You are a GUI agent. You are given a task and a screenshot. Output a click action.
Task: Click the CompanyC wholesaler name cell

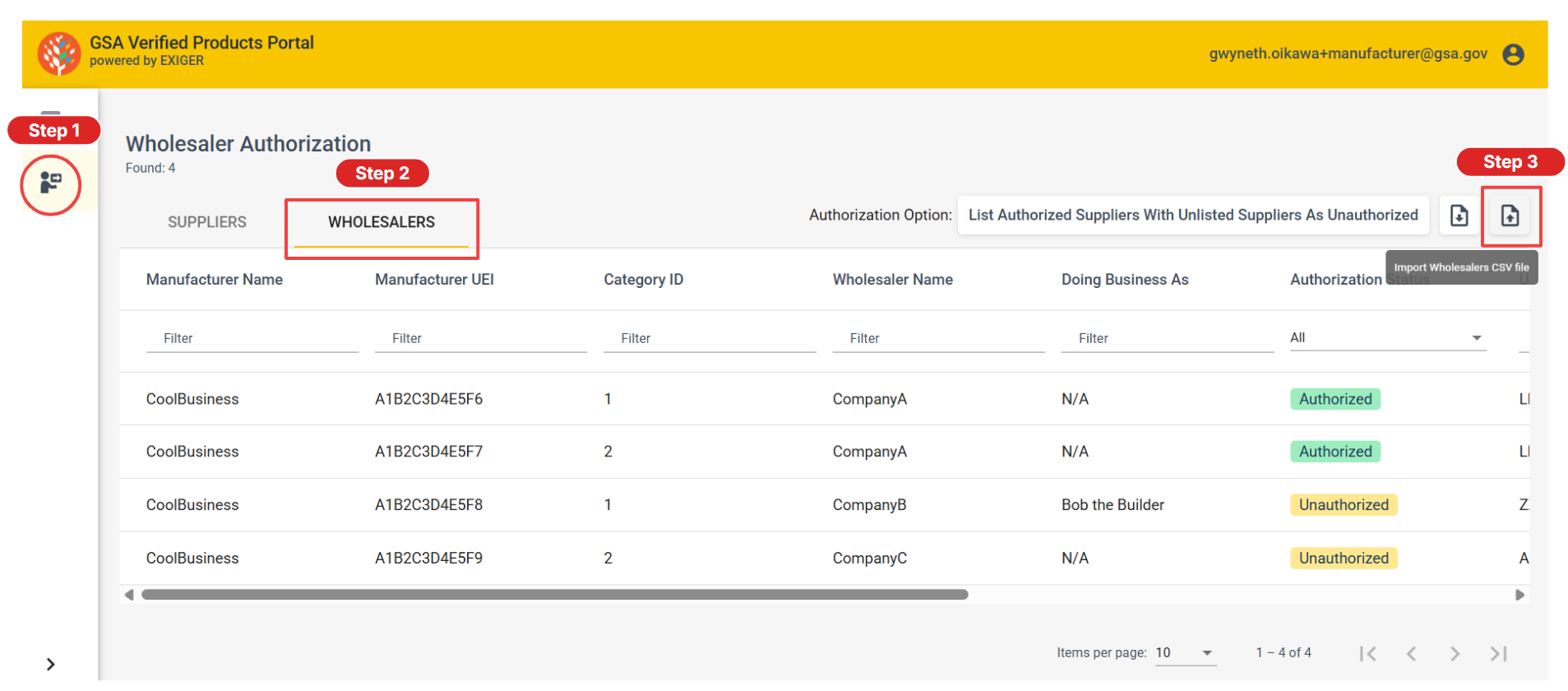(x=869, y=559)
